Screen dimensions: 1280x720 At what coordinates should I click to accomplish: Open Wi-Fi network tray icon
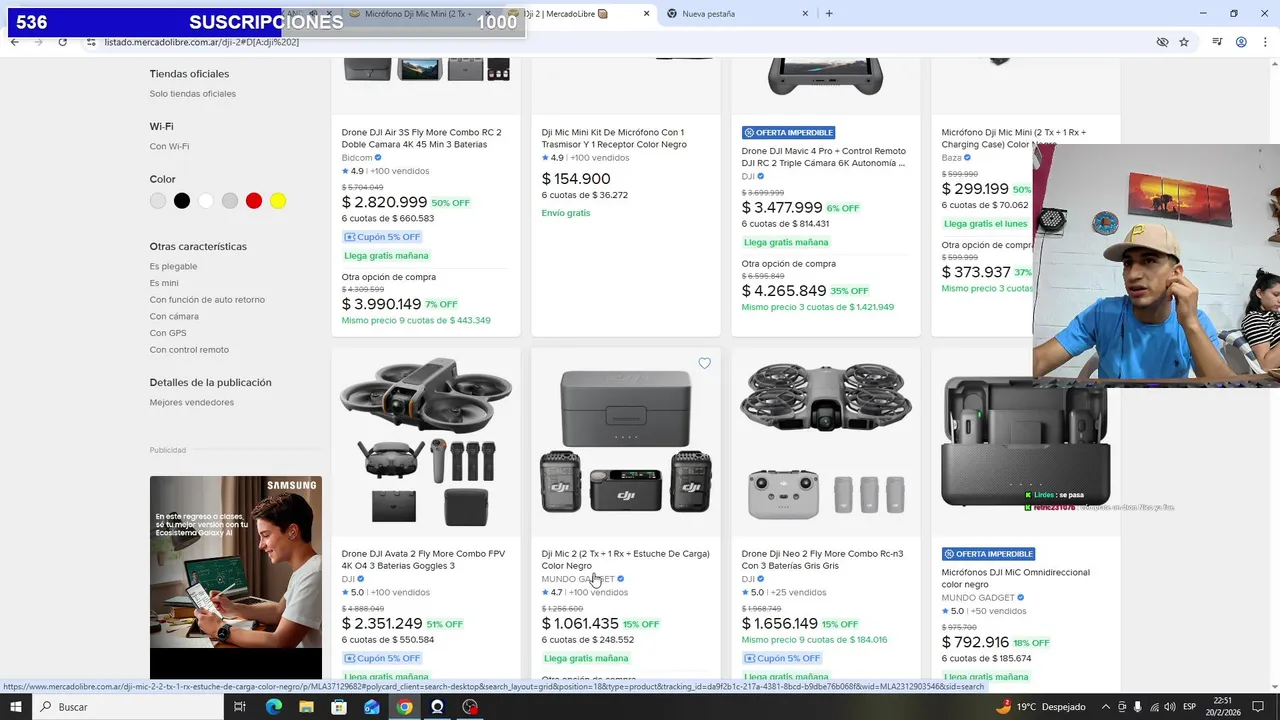[1154, 707]
